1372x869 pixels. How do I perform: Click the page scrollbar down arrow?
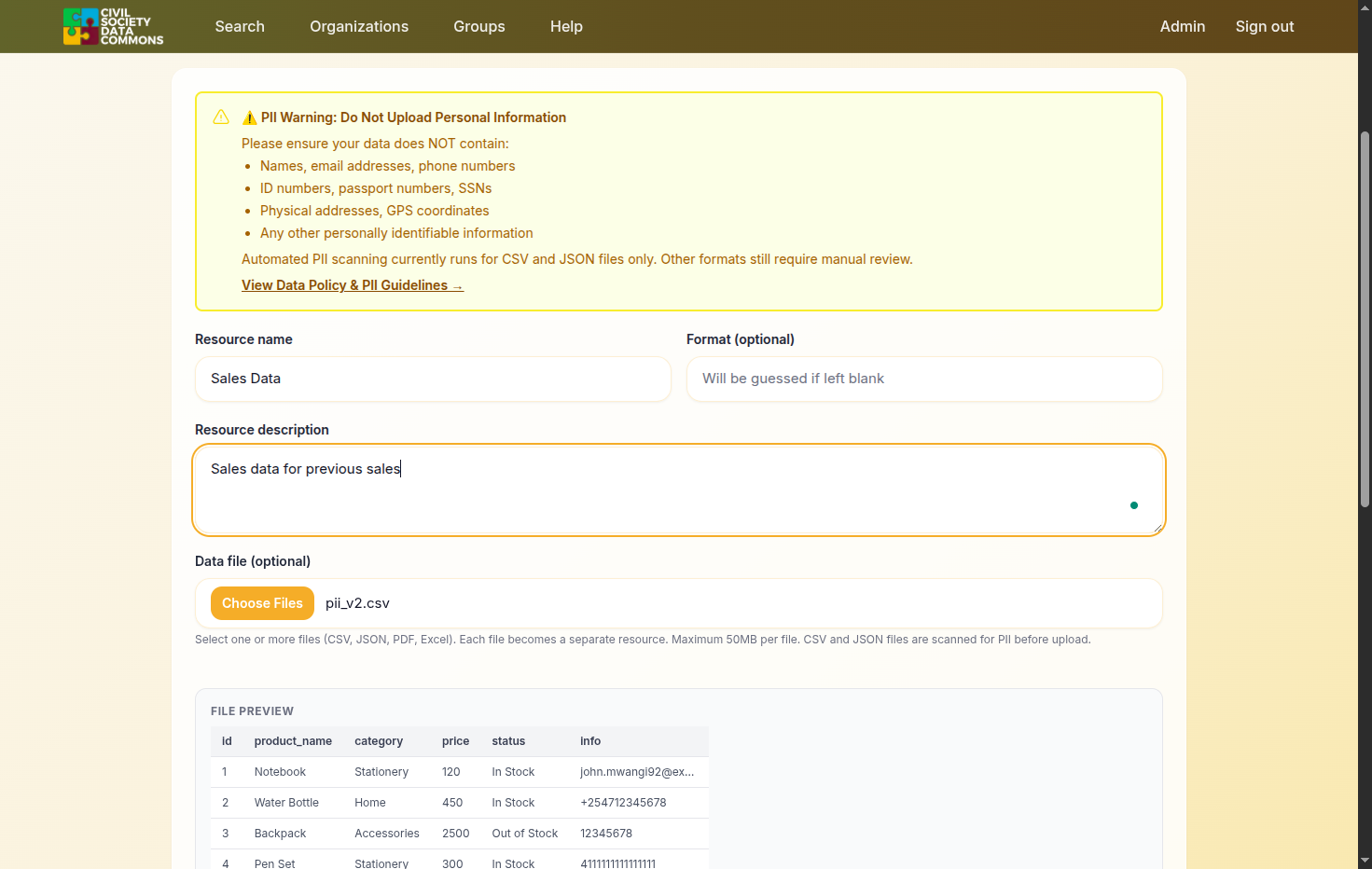1365,861
